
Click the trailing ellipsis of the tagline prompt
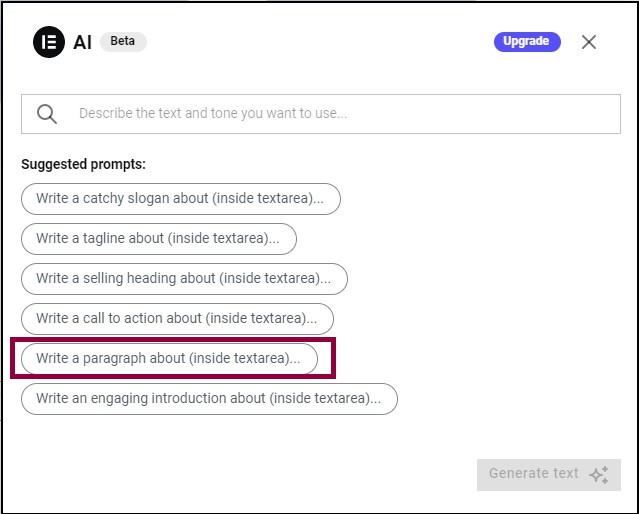click(274, 240)
